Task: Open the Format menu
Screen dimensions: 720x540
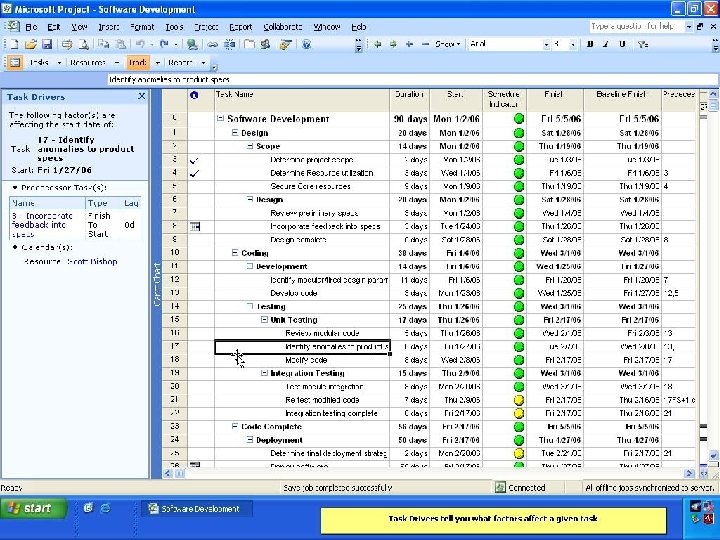Action: (142, 27)
